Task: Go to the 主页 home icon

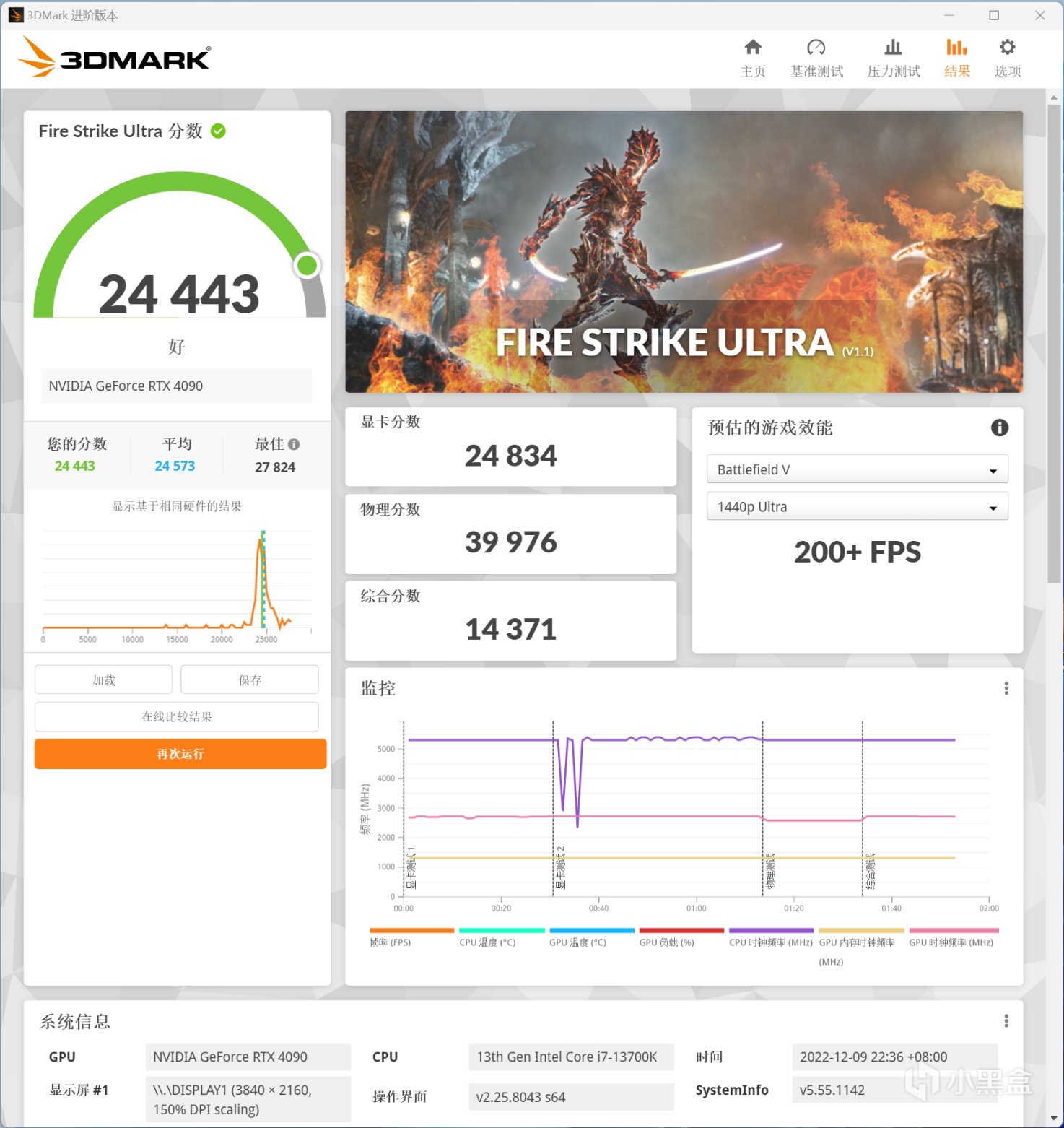Action: coord(753,48)
